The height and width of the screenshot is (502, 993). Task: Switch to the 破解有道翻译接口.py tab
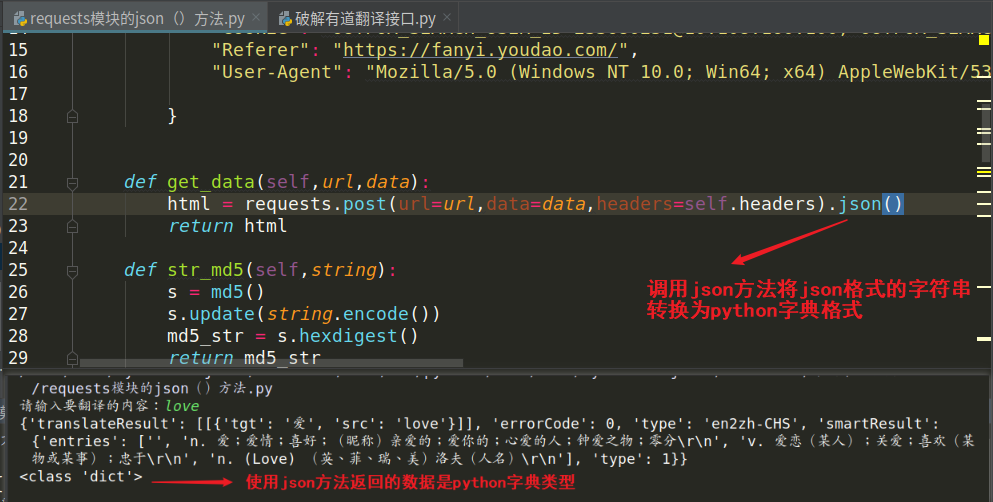(365, 18)
